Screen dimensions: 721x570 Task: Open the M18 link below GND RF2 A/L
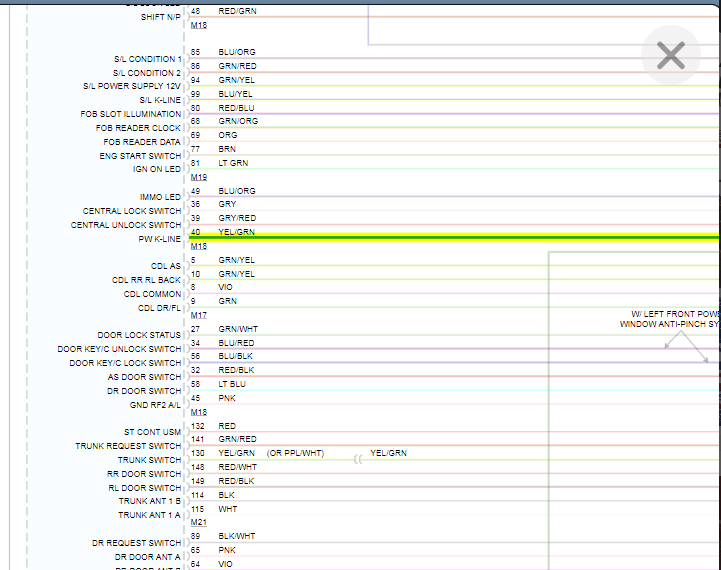tap(199, 412)
